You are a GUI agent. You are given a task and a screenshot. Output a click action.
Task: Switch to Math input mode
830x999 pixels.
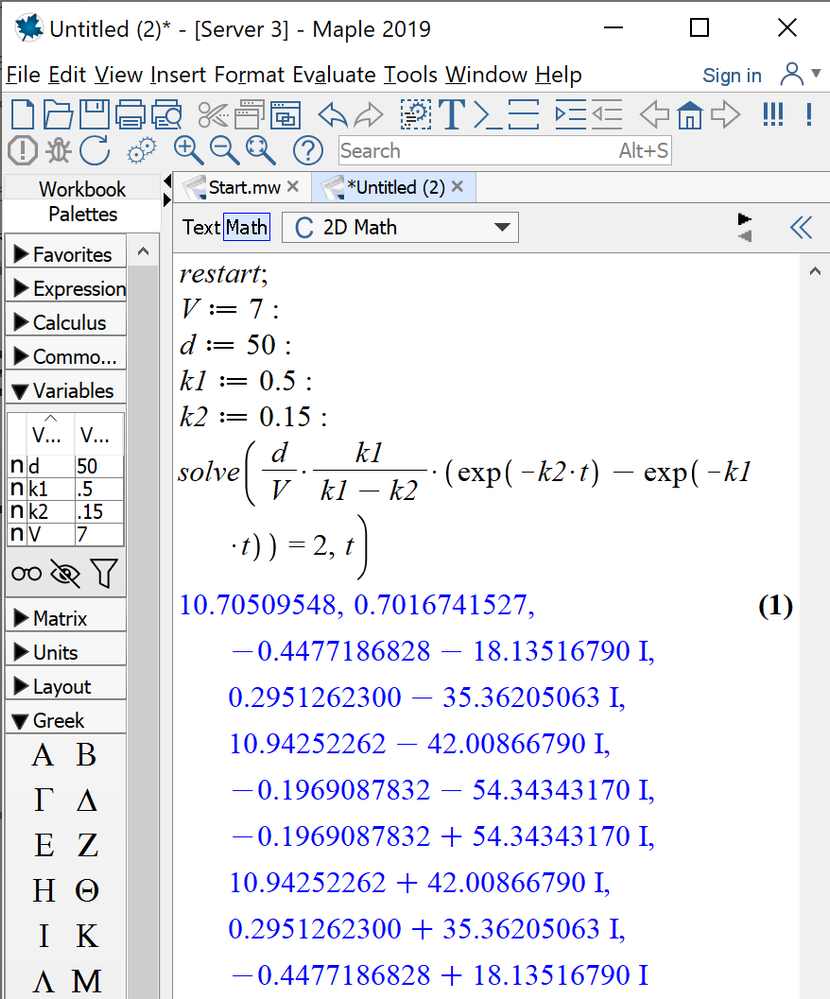pos(247,227)
